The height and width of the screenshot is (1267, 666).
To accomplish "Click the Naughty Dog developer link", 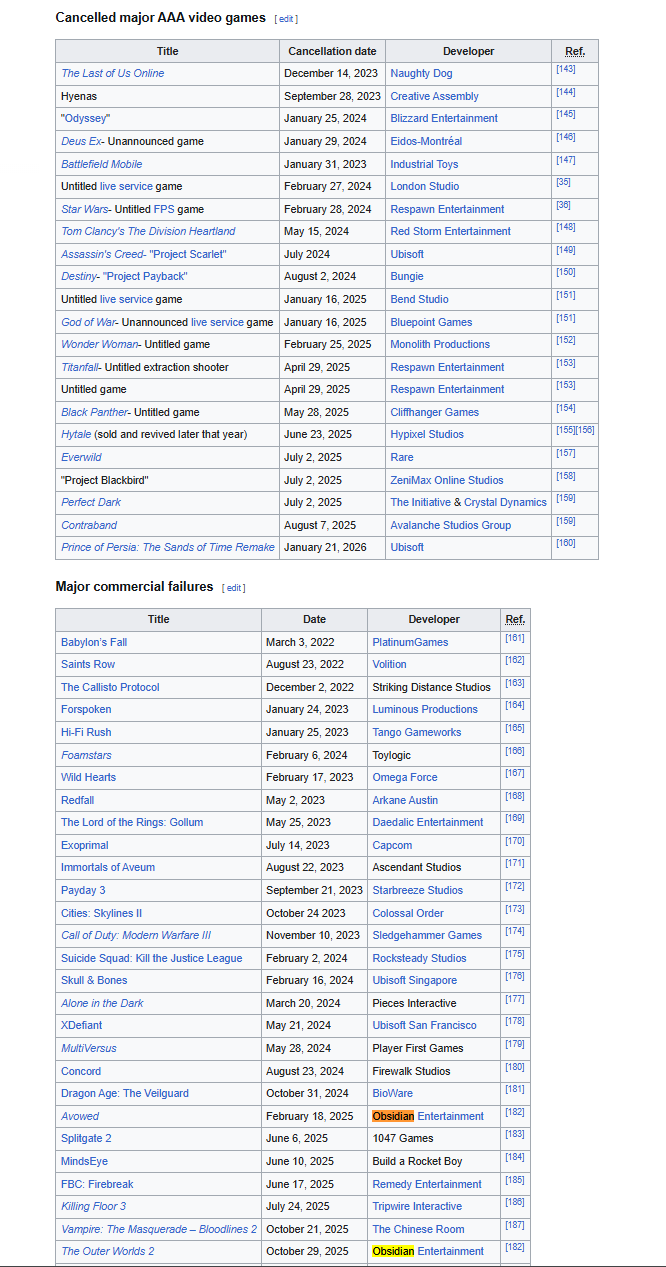I will point(421,73).
